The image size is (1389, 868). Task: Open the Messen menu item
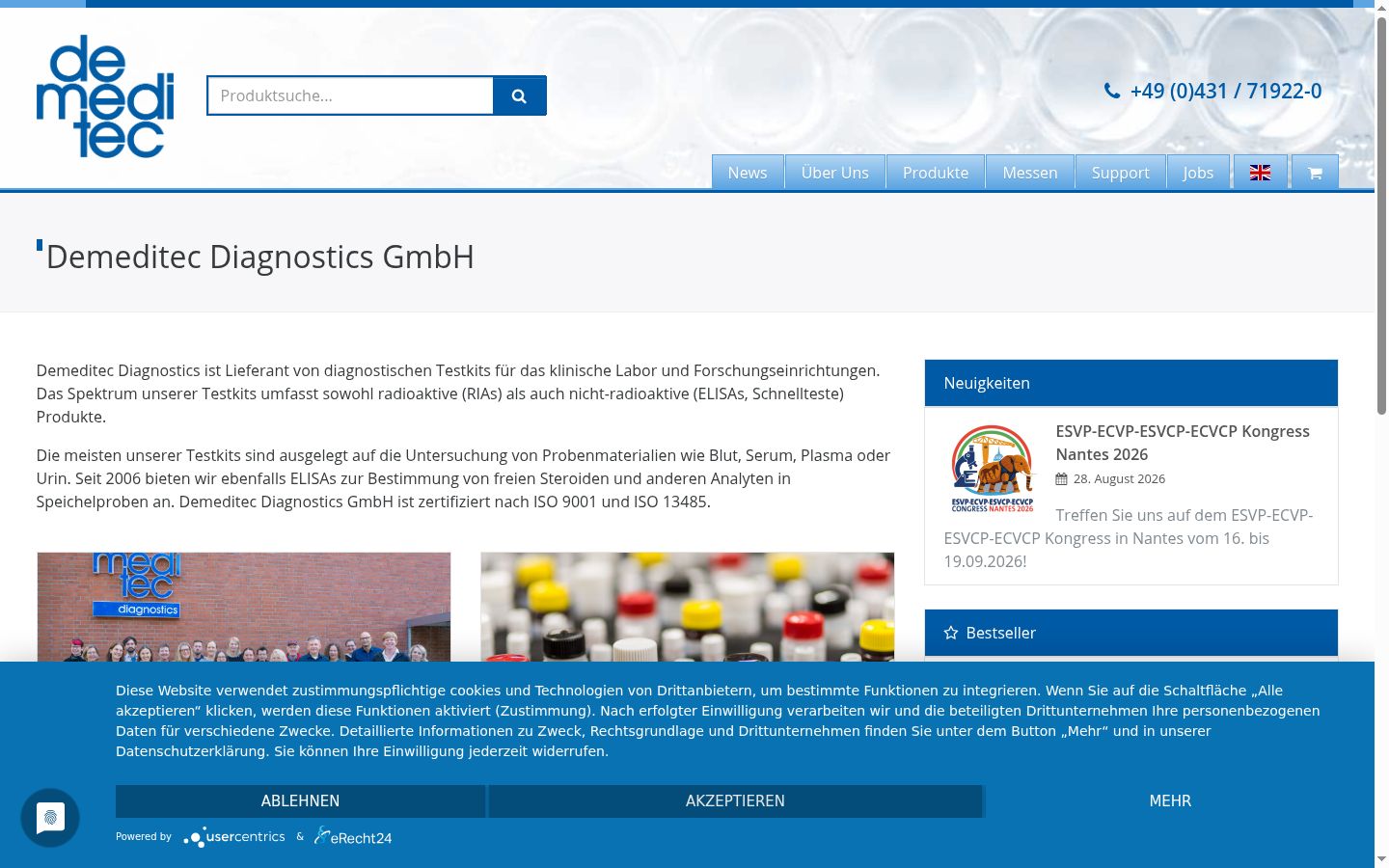pyautogui.click(x=1030, y=173)
